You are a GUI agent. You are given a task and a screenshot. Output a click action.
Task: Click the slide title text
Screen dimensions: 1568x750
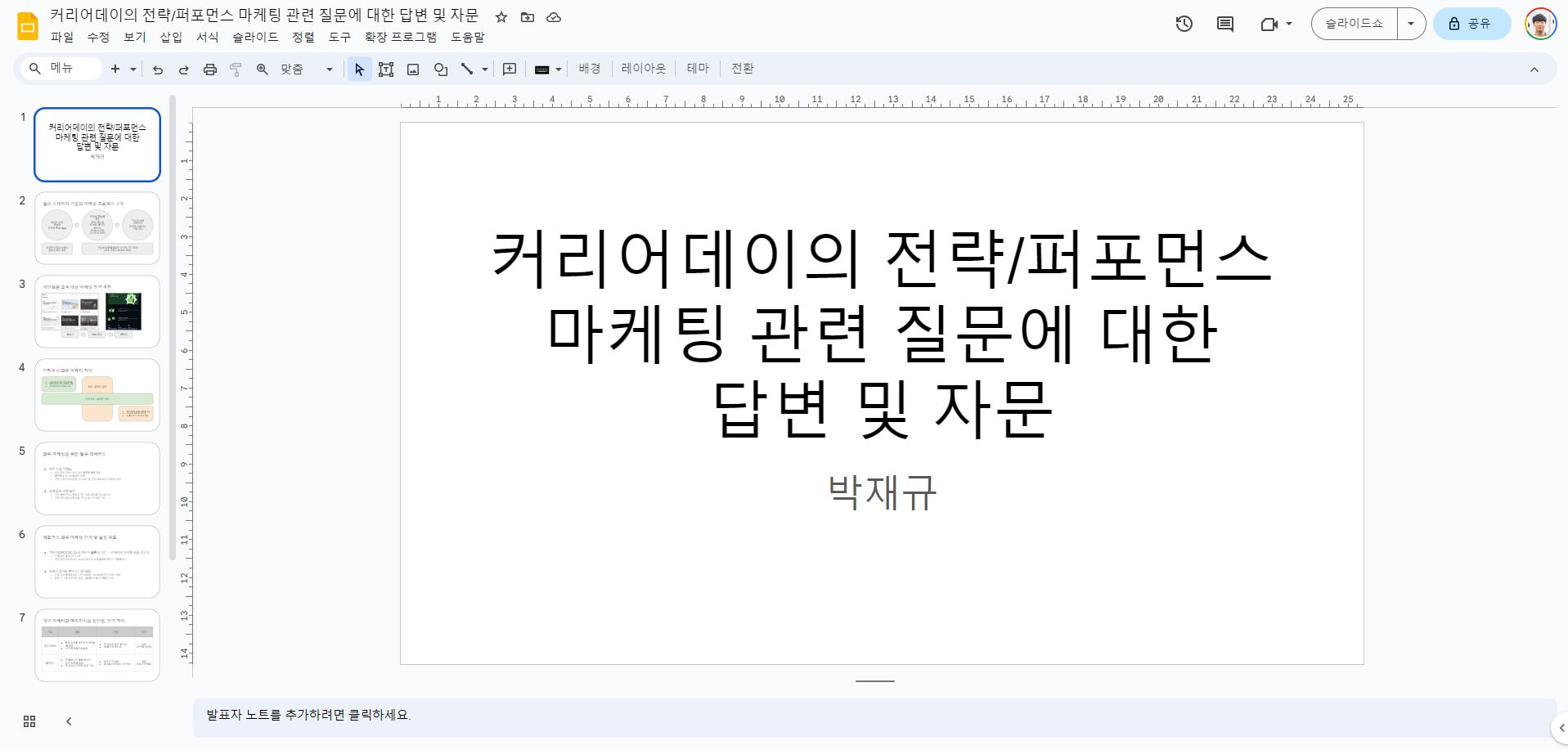882,333
